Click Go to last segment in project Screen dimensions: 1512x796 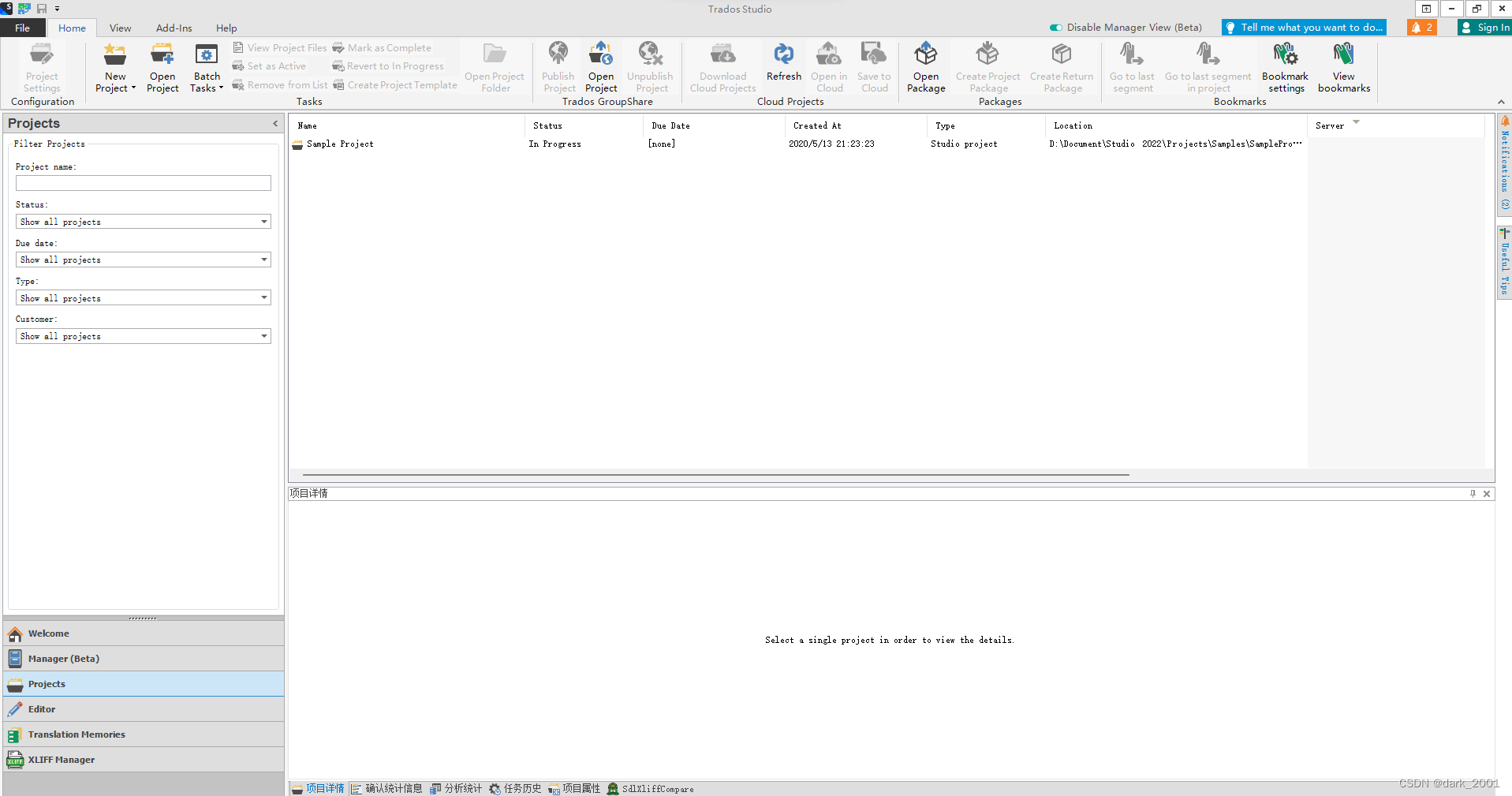[x=1208, y=68]
